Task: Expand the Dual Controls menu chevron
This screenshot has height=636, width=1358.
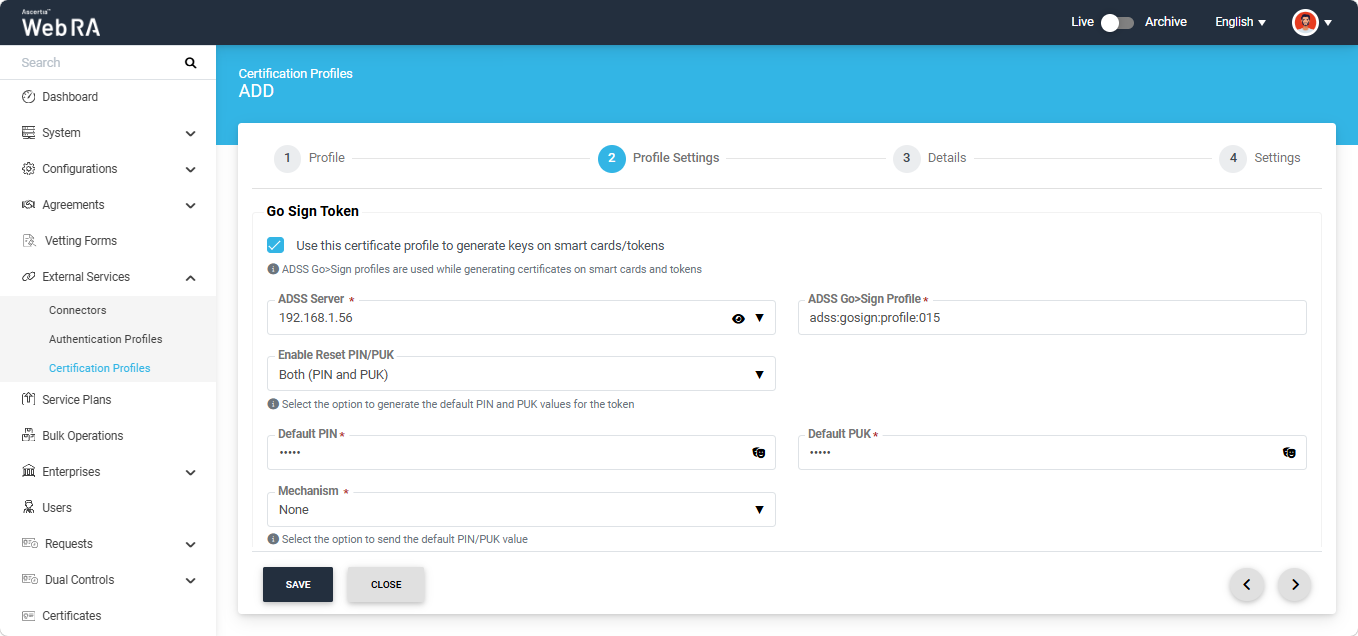Action: (x=190, y=580)
